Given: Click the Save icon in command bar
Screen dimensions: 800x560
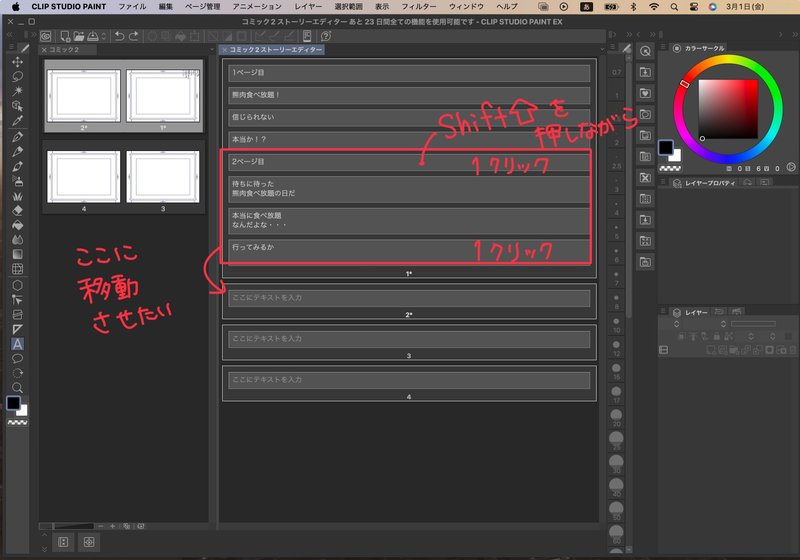Looking at the screenshot, I should pos(93,36).
